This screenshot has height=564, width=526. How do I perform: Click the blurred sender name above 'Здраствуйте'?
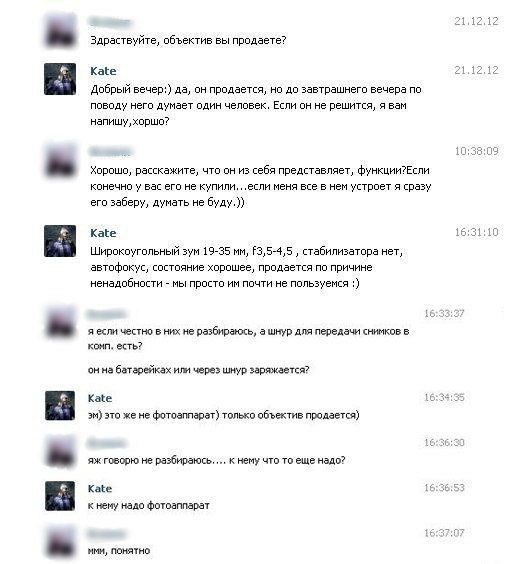click(x=110, y=22)
